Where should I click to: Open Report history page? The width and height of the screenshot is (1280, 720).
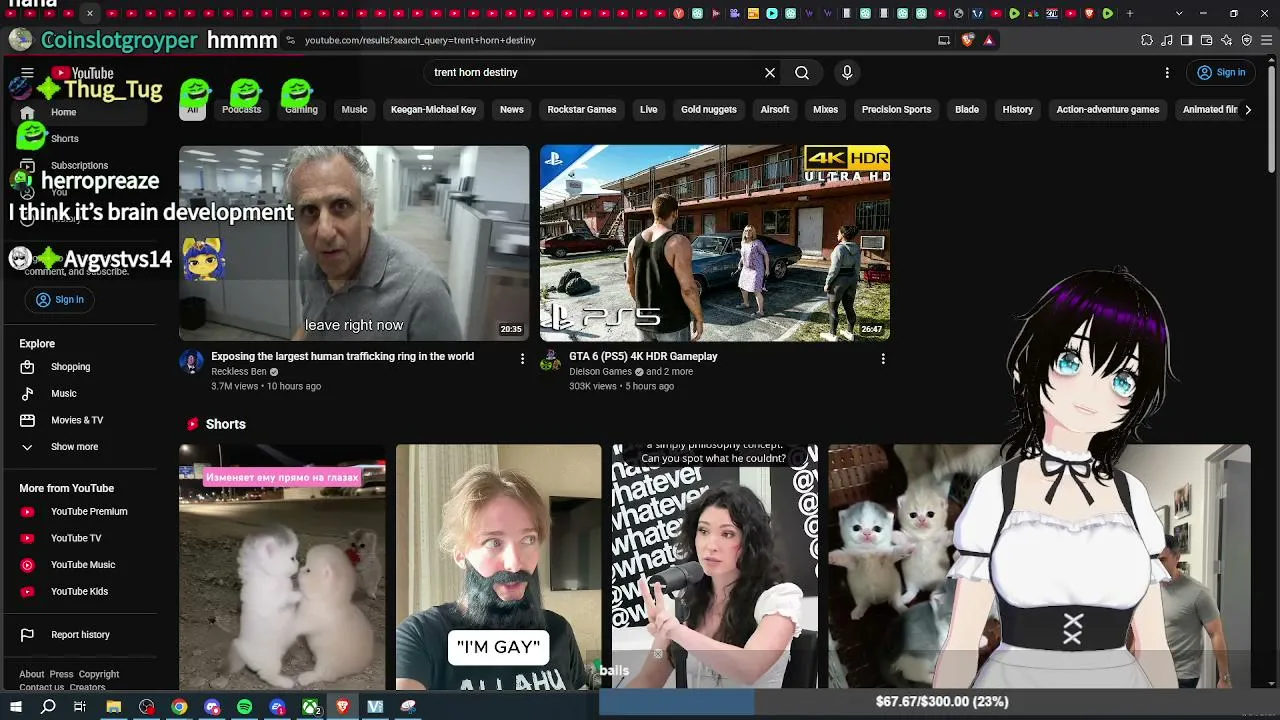click(80, 635)
